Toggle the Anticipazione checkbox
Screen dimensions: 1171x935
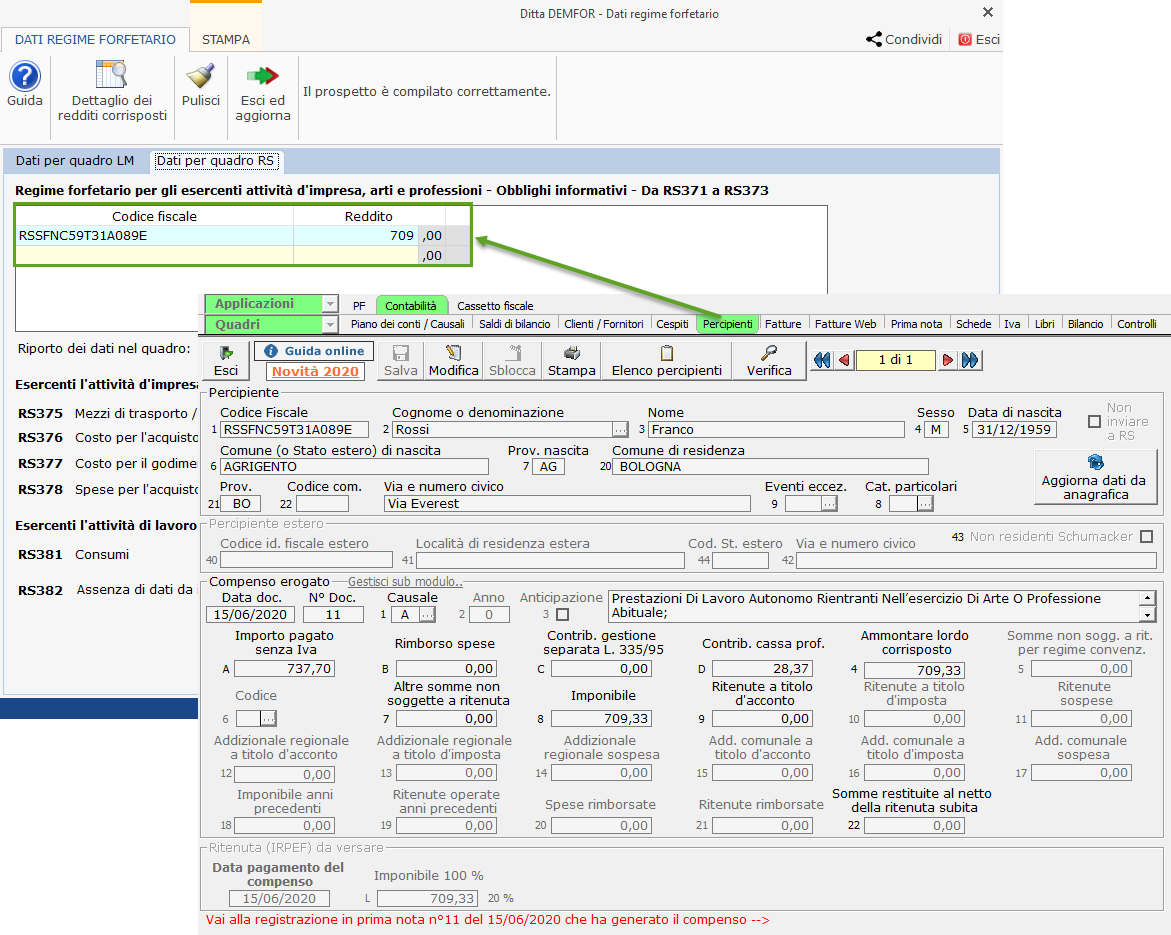pyautogui.click(x=562, y=615)
